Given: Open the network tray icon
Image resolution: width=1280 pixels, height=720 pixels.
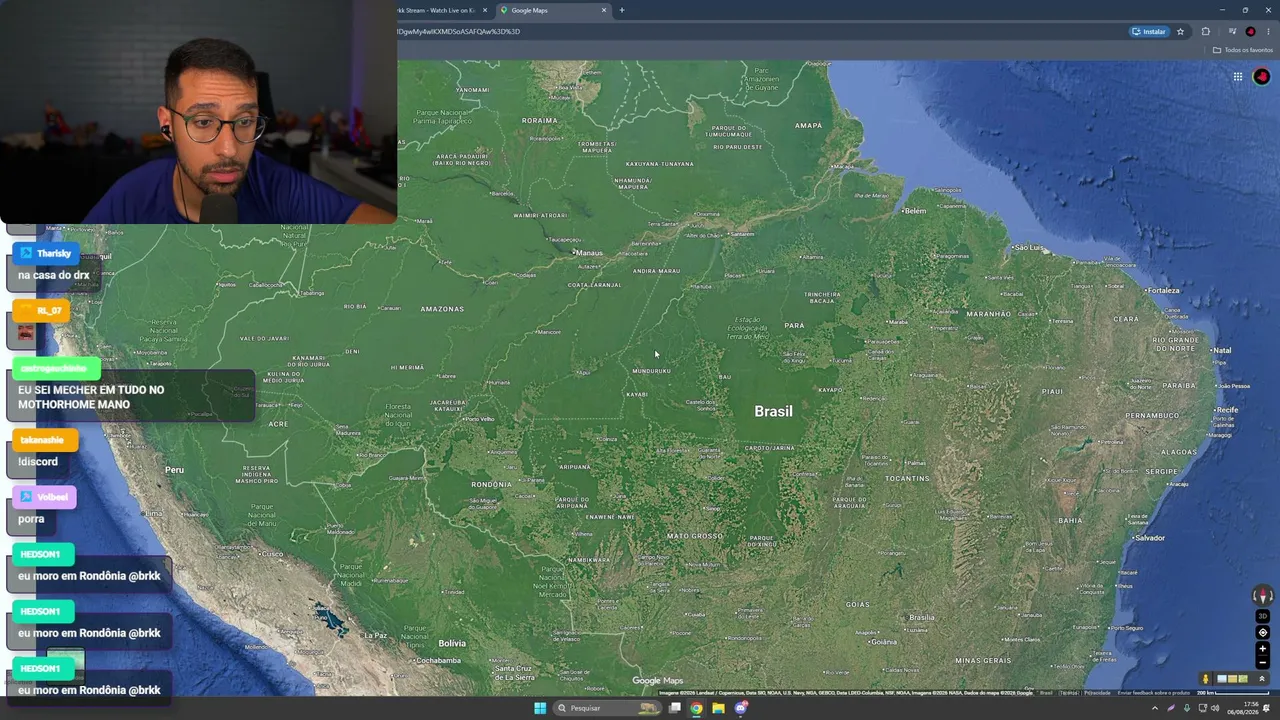Looking at the screenshot, I should pyautogui.click(x=1202, y=708).
